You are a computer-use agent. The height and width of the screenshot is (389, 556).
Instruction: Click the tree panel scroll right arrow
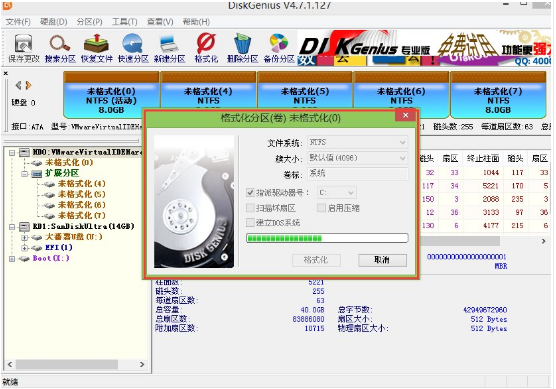pyautogui.click(x=142, y=364)
